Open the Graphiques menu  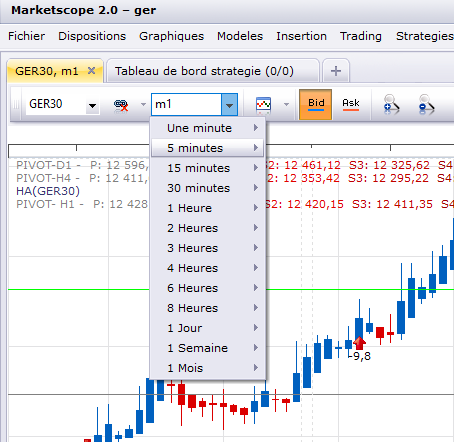coord(171,36)
